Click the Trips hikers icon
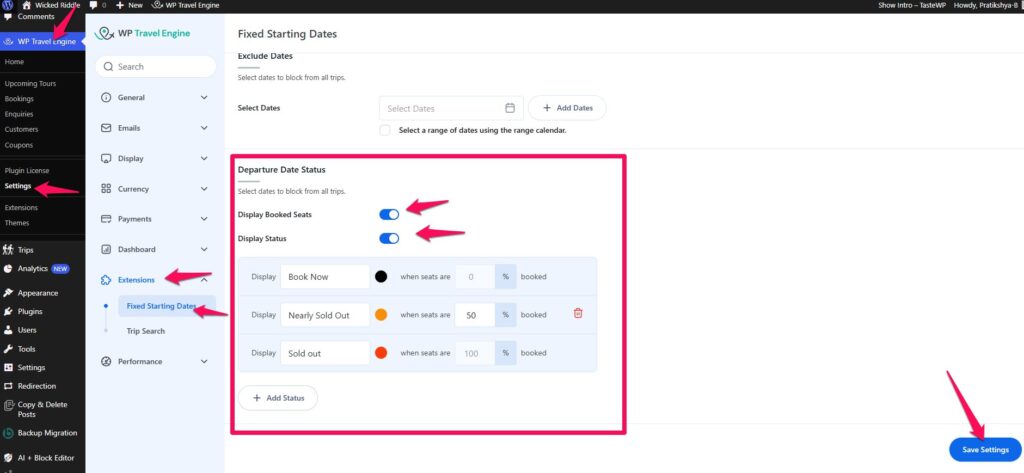1024x473 pixels. 8,250
